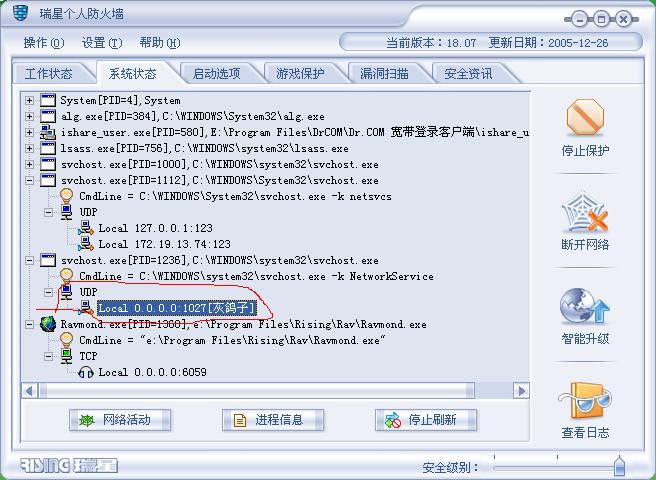Click the 停止保护 stop protection icon
Viewport: 656px width, 480px height.
coord(585,117)
